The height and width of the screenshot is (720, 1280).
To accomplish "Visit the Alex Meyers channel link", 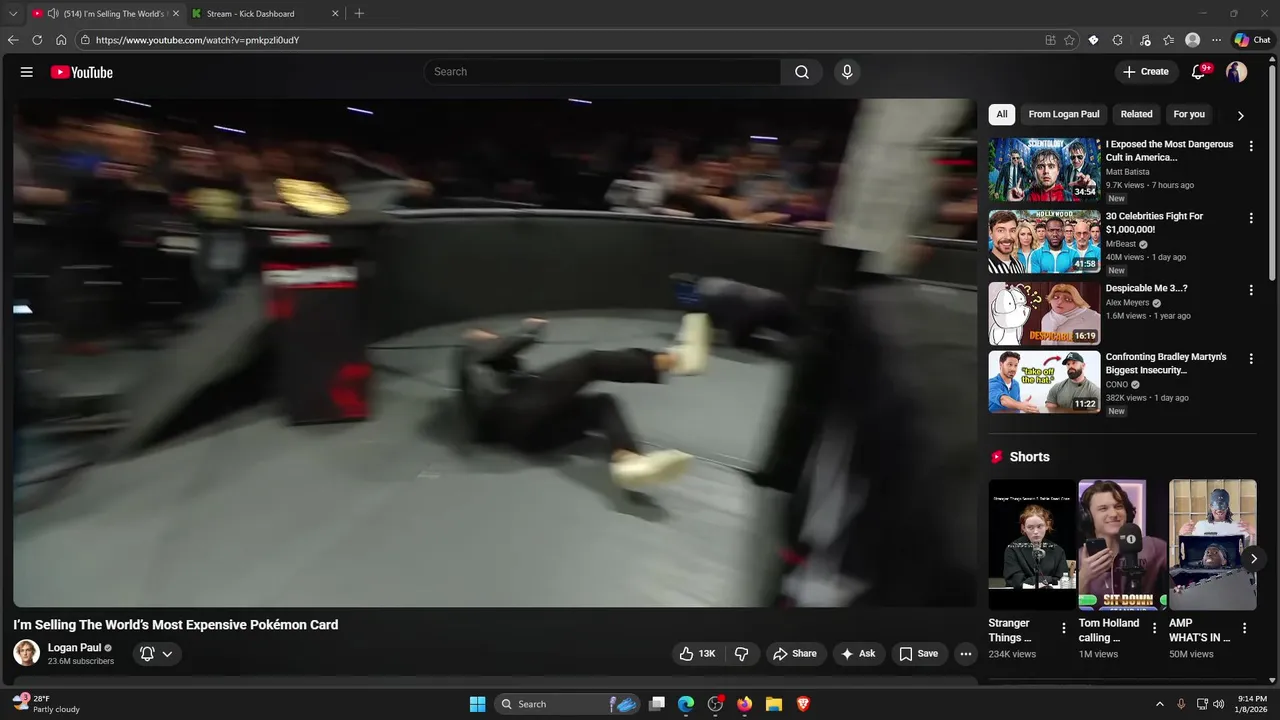I will tap(1127, 303).
